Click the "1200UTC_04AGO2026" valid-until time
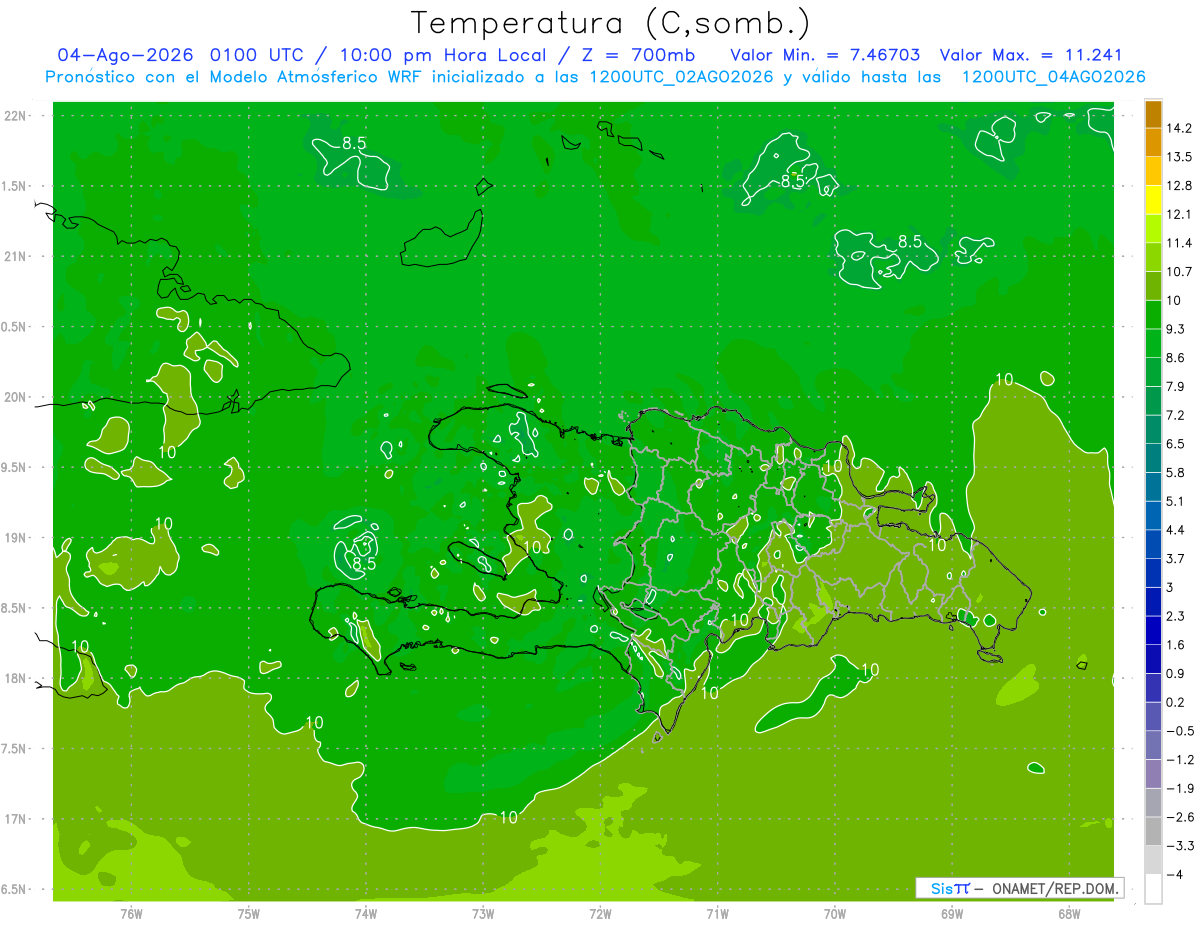This screenshot has width=1200, height=927. pos(1053,77)
